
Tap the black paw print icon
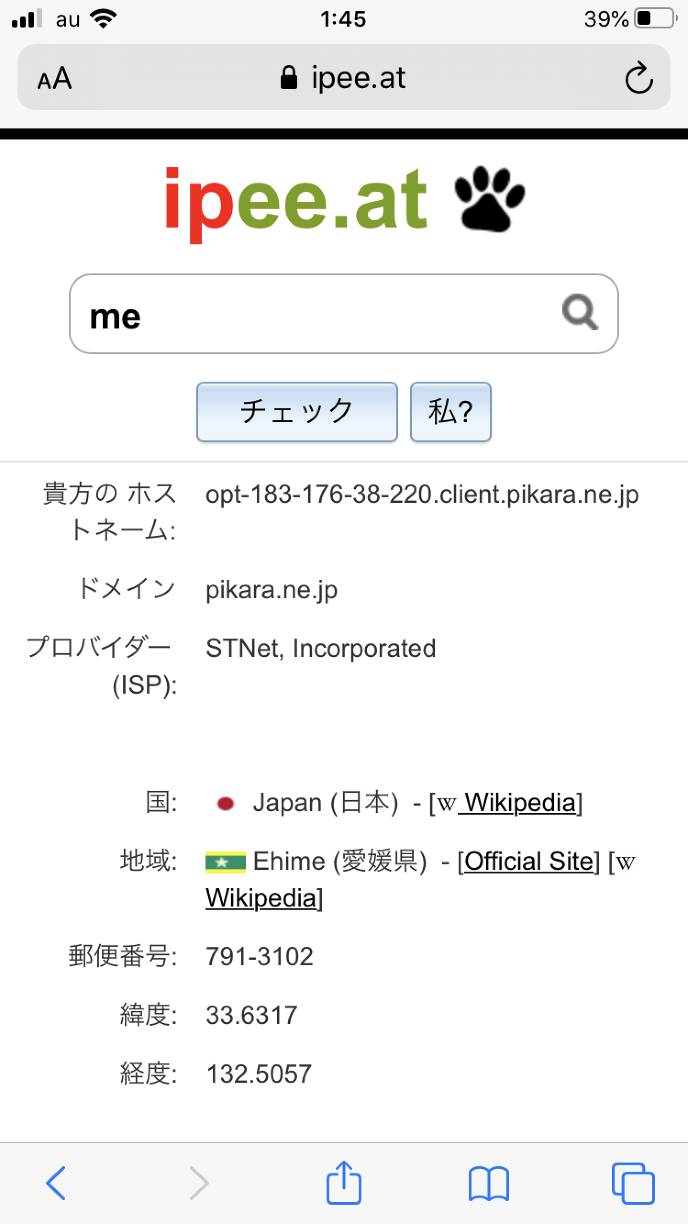[490, 200]
